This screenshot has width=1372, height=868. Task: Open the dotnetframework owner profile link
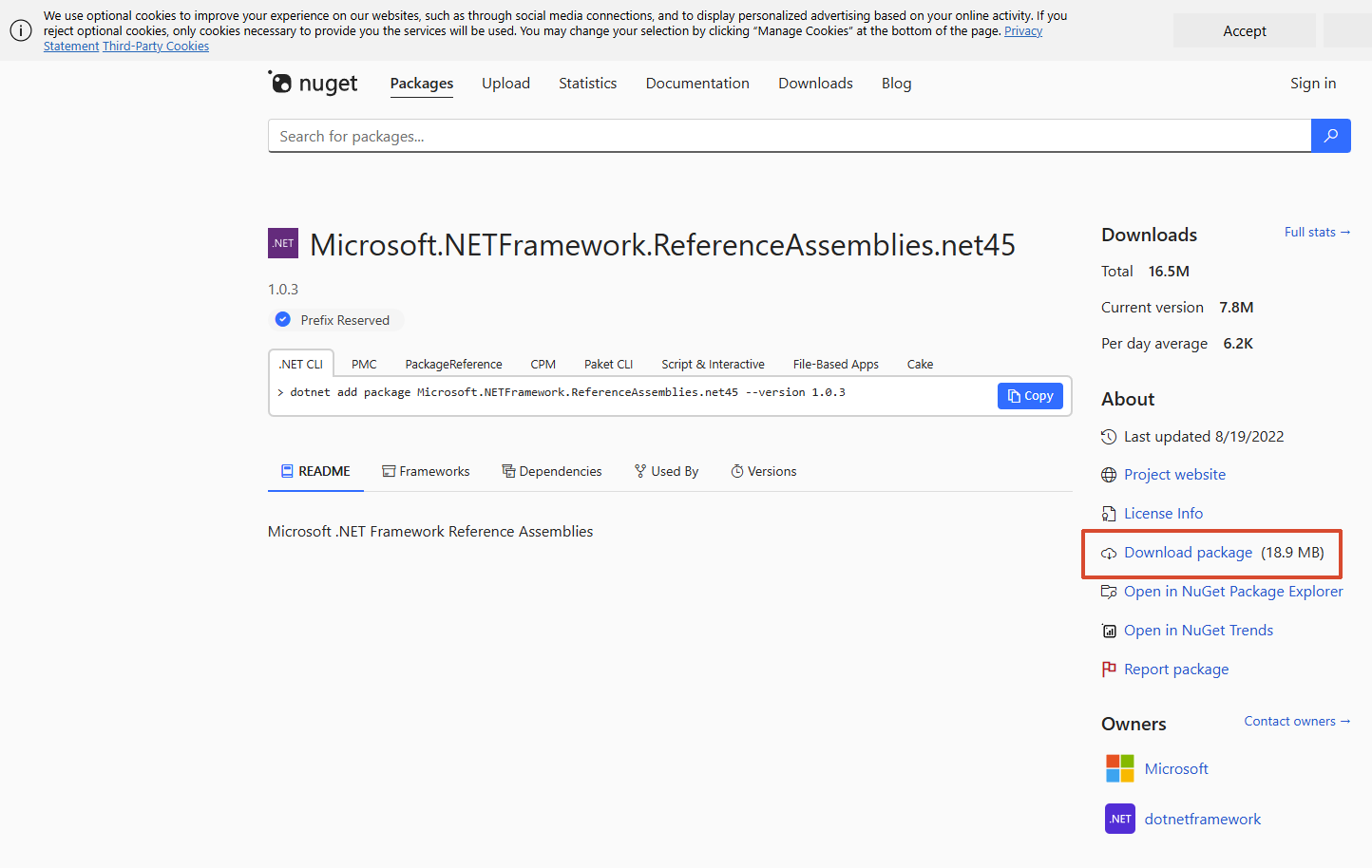coord(1202,819)
